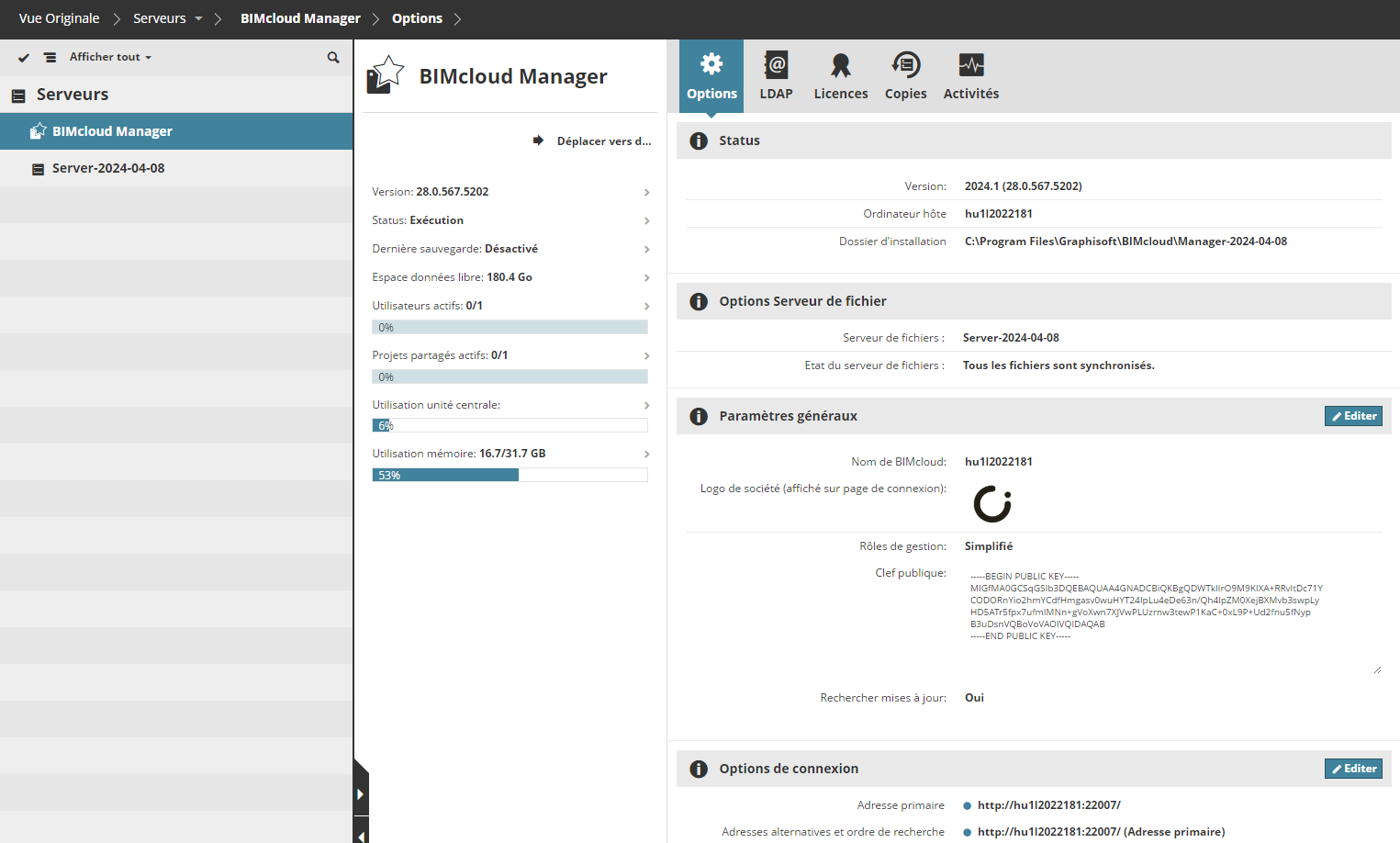The image size is (1400, 843).
Task: Click the public key text area resize handle
Action: coord(1377,669)
